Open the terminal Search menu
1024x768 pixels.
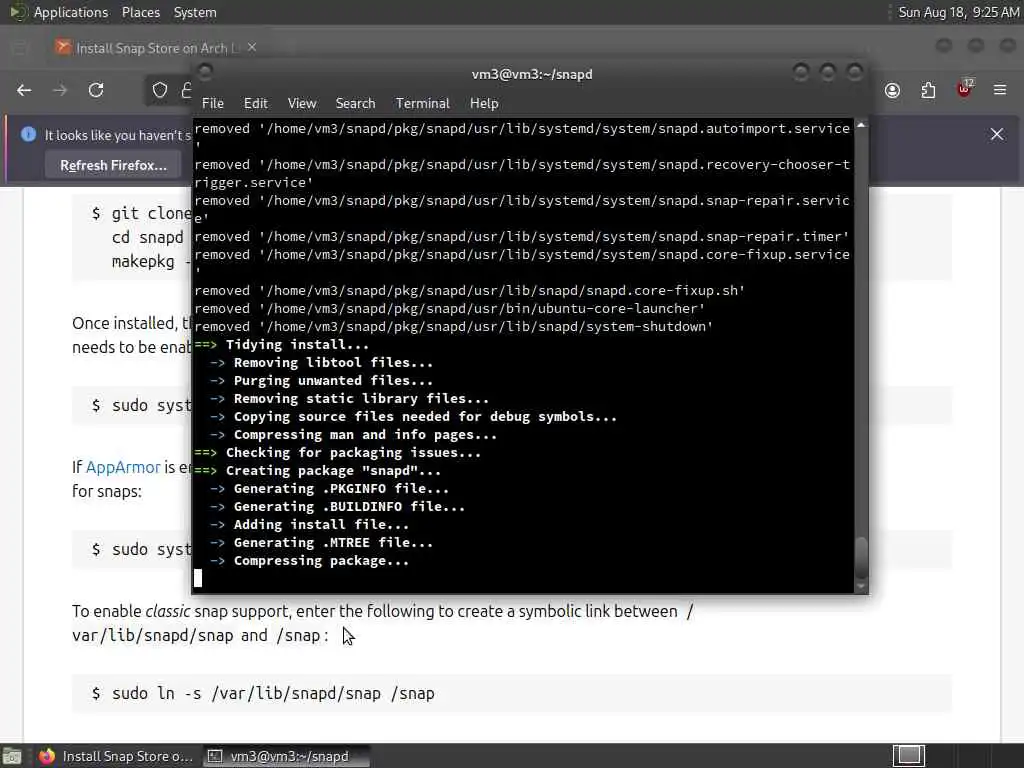point(355,103)
